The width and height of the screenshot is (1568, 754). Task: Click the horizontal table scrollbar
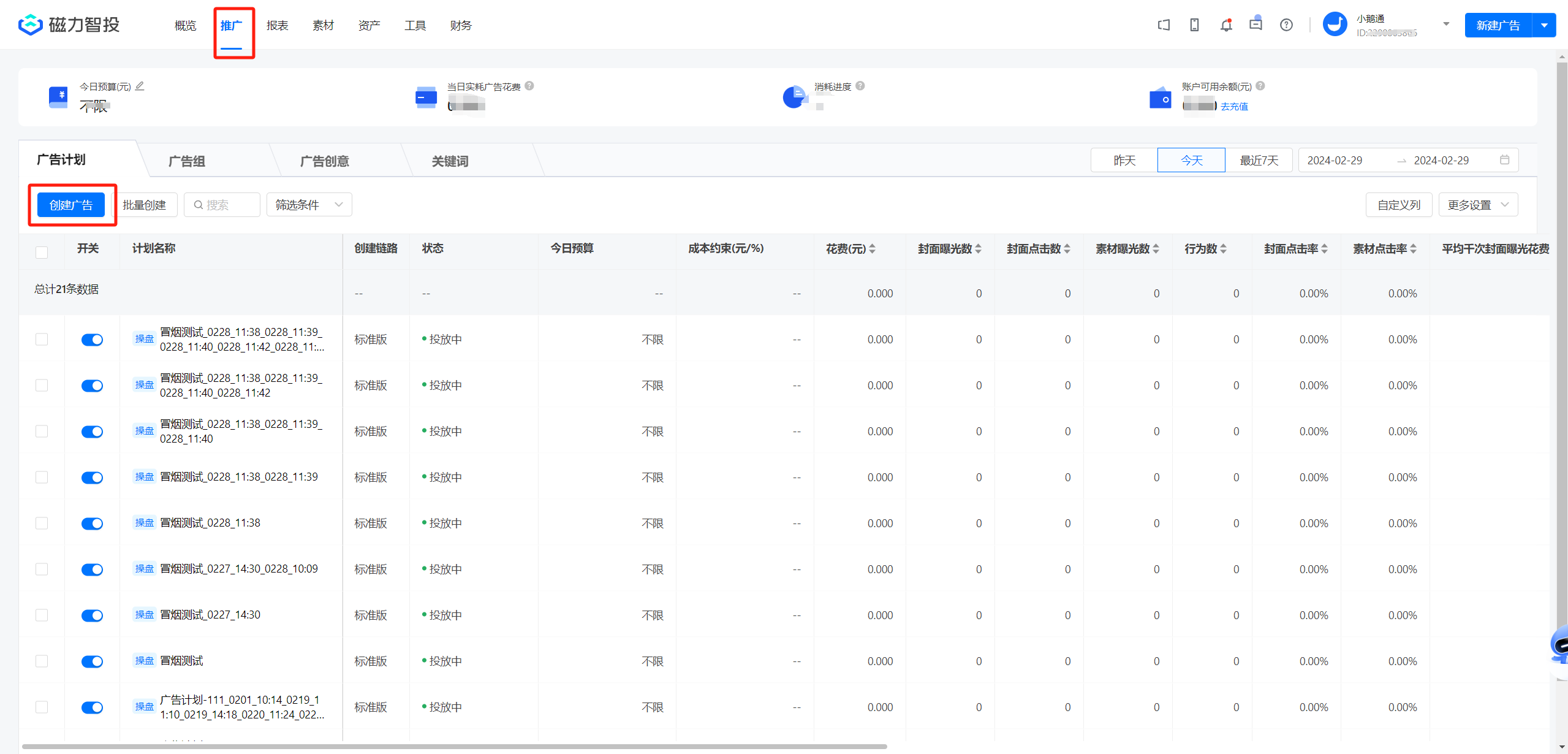click(454, 747)
